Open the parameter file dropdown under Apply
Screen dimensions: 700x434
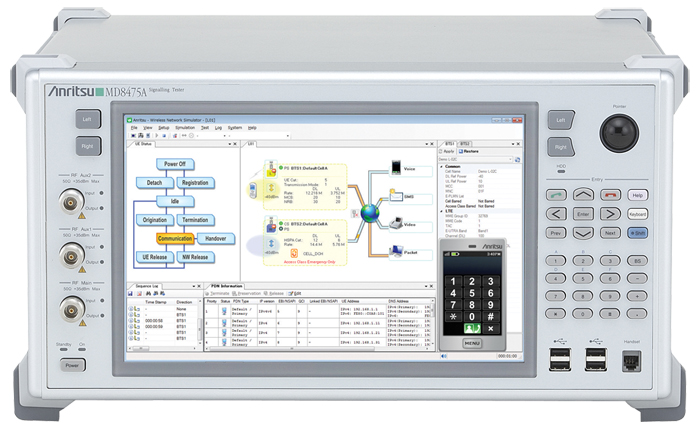pos(512,159)
